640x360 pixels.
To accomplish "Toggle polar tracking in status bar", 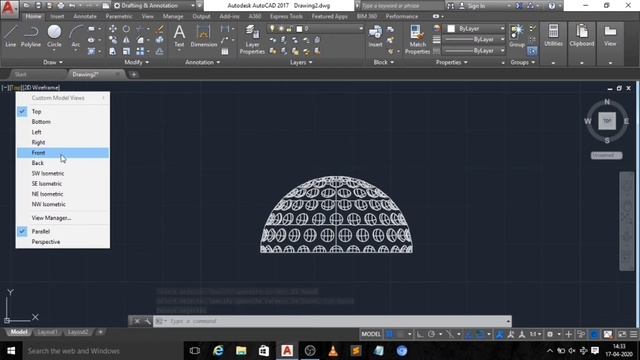I will click(431, 334).
